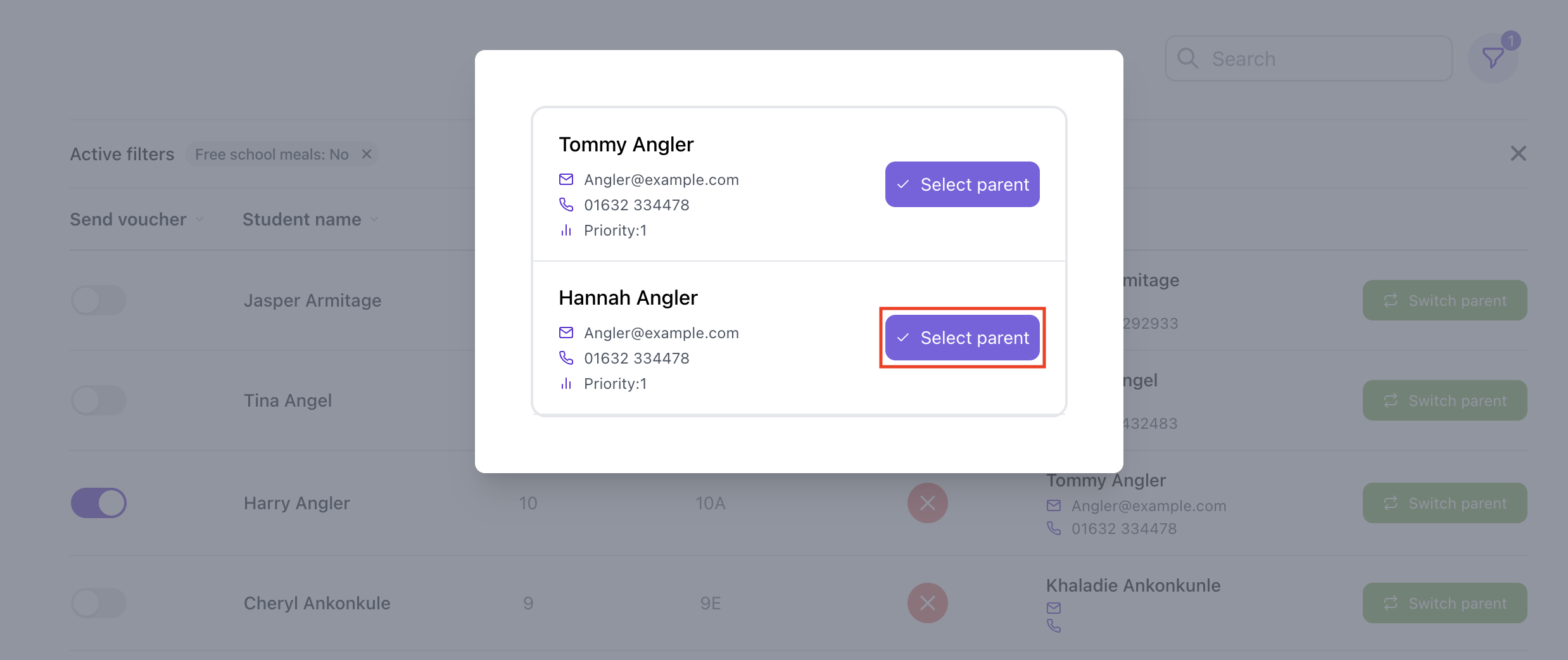
Task: Toggle Send voucher for Jasper Armitage
Action: coord(99,300)
